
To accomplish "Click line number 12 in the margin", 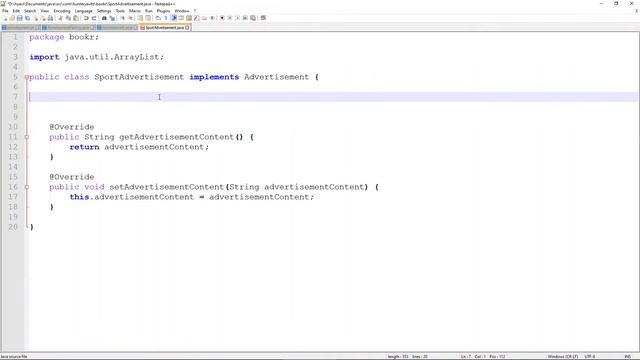I will tap(13, 147).
